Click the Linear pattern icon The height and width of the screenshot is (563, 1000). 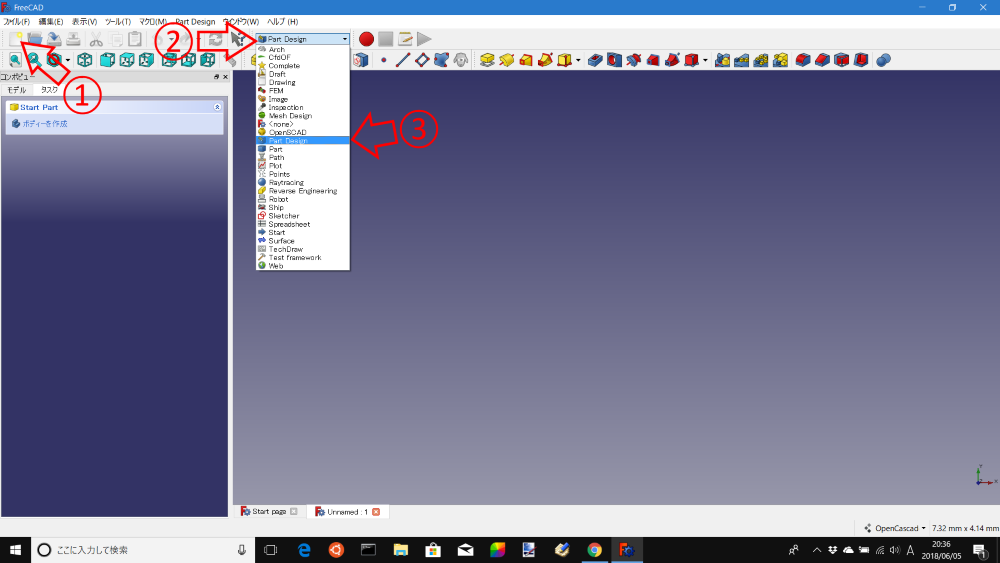741,60
